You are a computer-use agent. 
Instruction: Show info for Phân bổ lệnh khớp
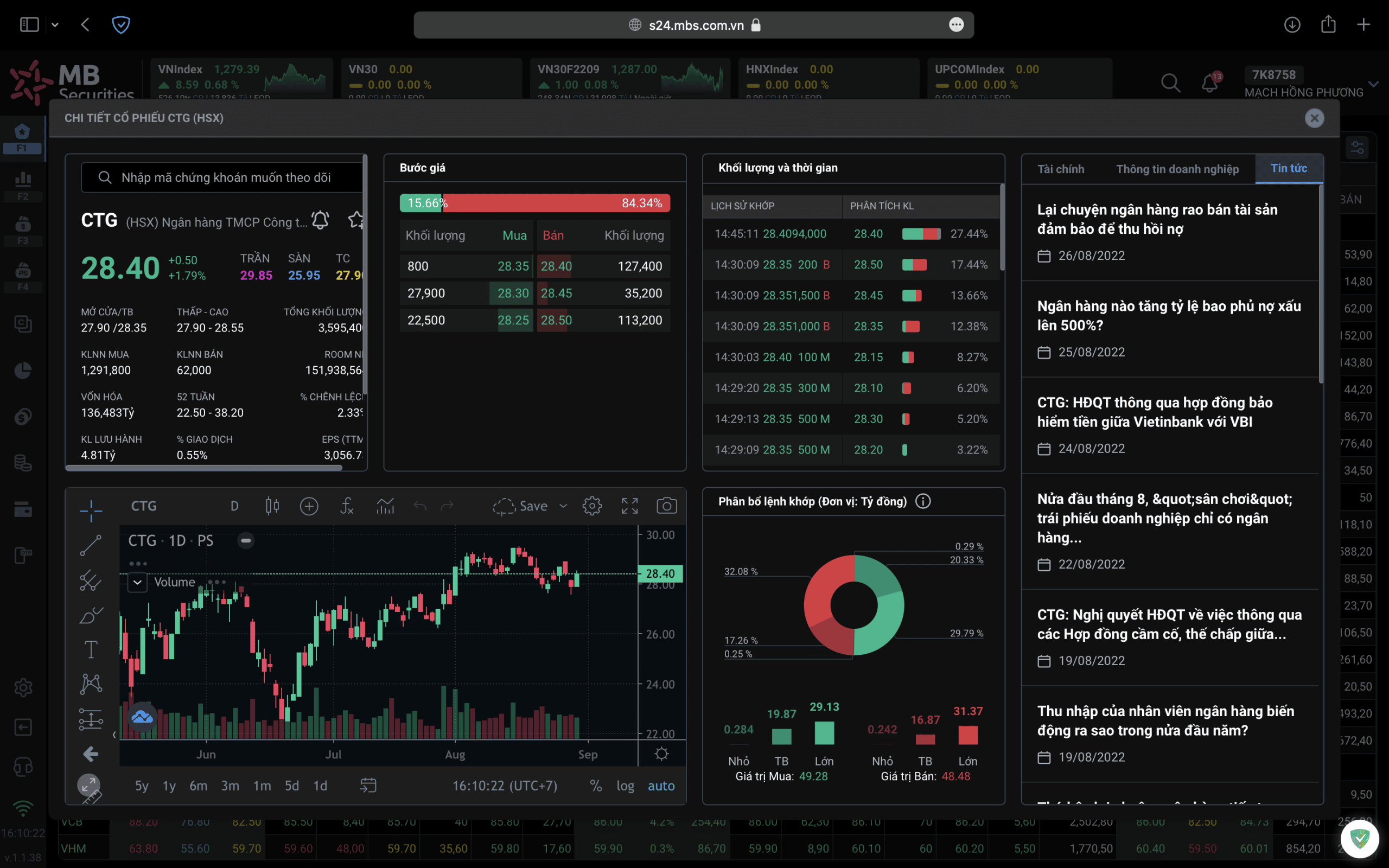click(x=923, y=501)
